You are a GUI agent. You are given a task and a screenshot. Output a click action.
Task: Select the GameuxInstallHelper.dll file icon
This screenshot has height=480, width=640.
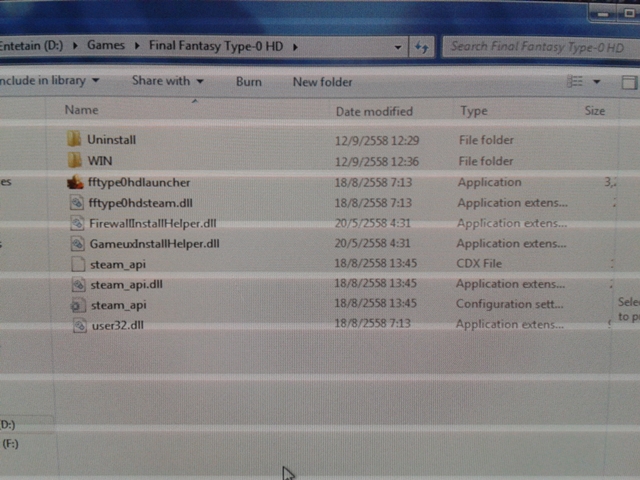pos(79,243)
